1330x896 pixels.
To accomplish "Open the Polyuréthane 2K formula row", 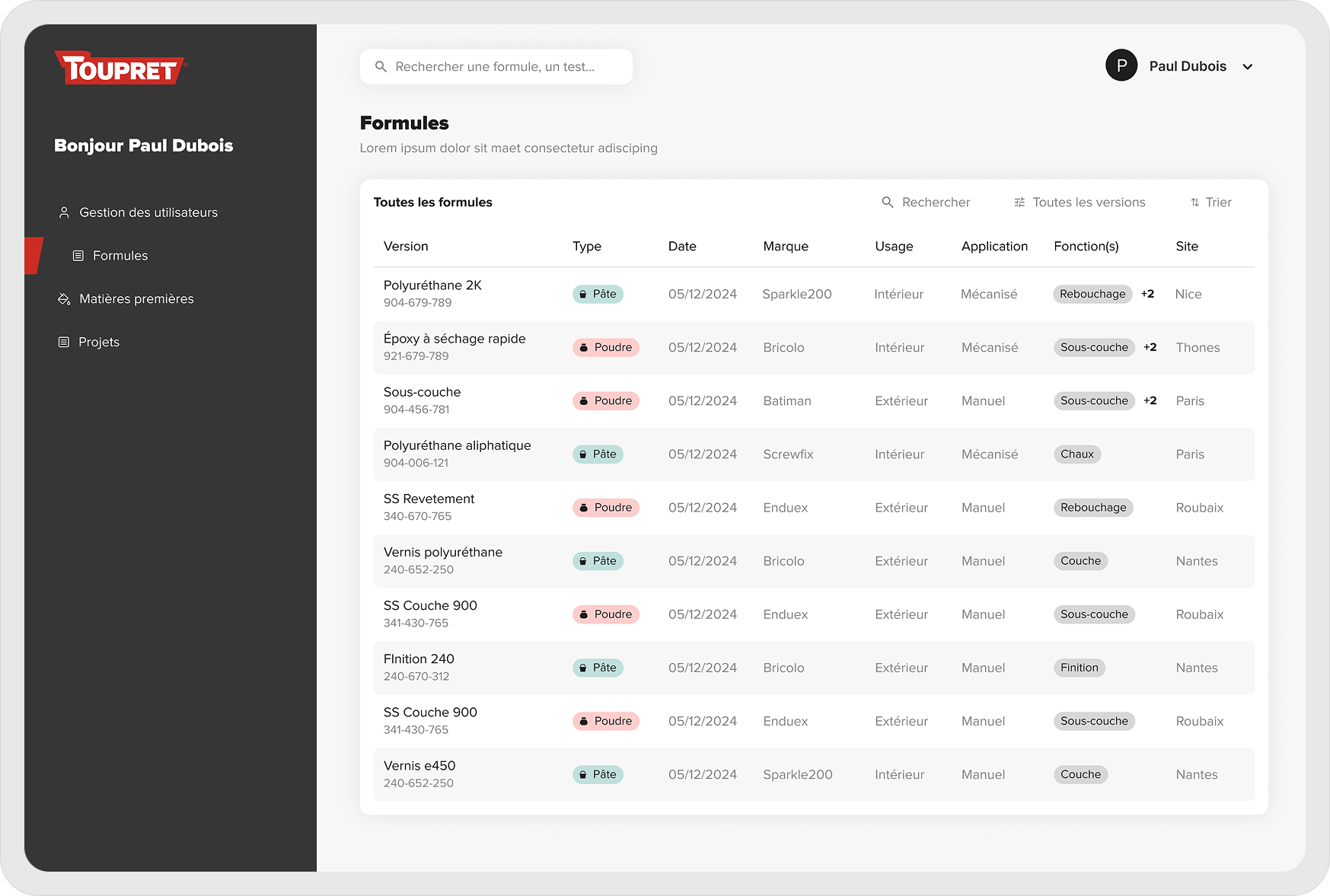I will [x=432, y=285].
